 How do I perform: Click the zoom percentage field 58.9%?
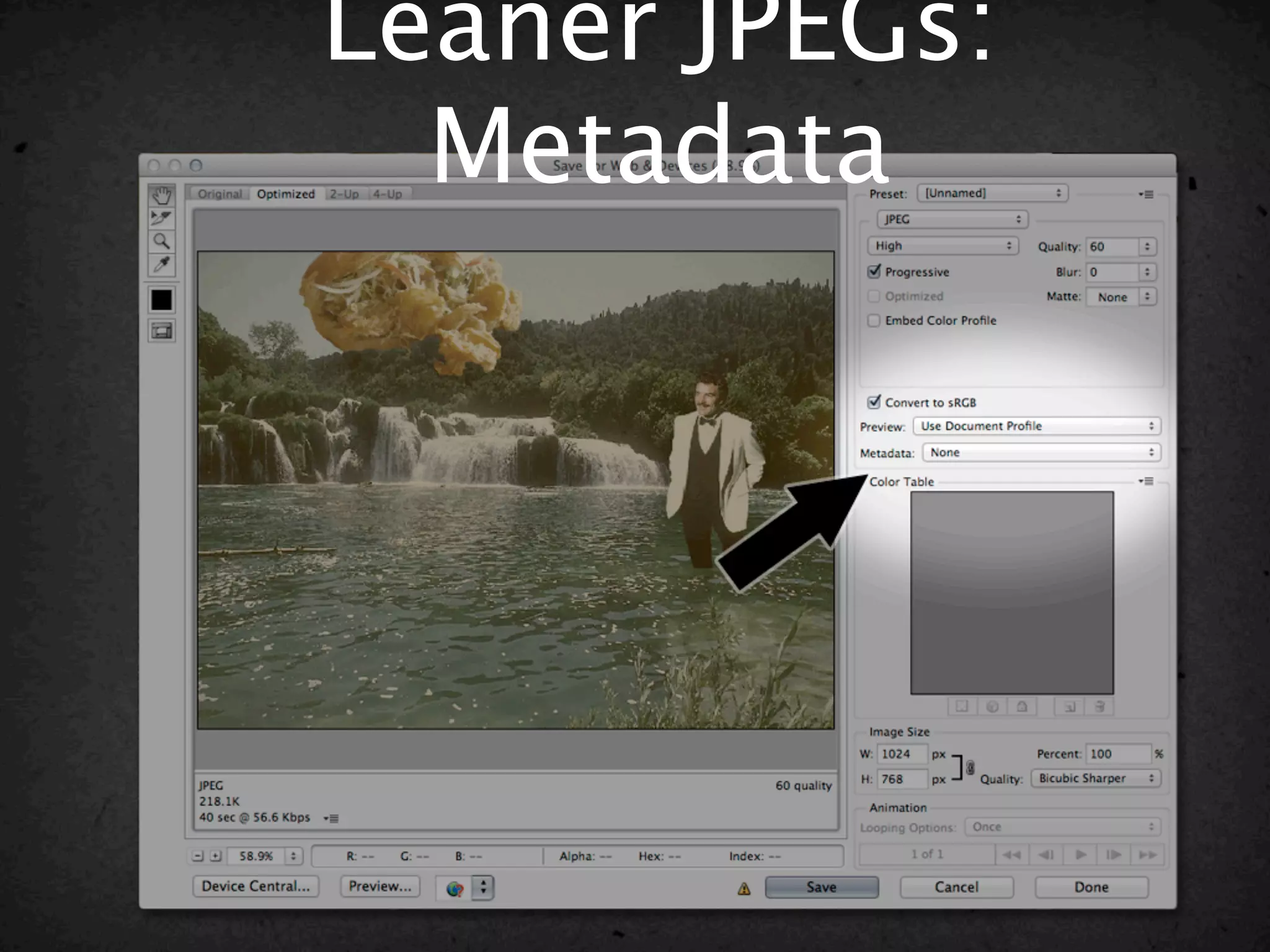[x=256, y=856]
